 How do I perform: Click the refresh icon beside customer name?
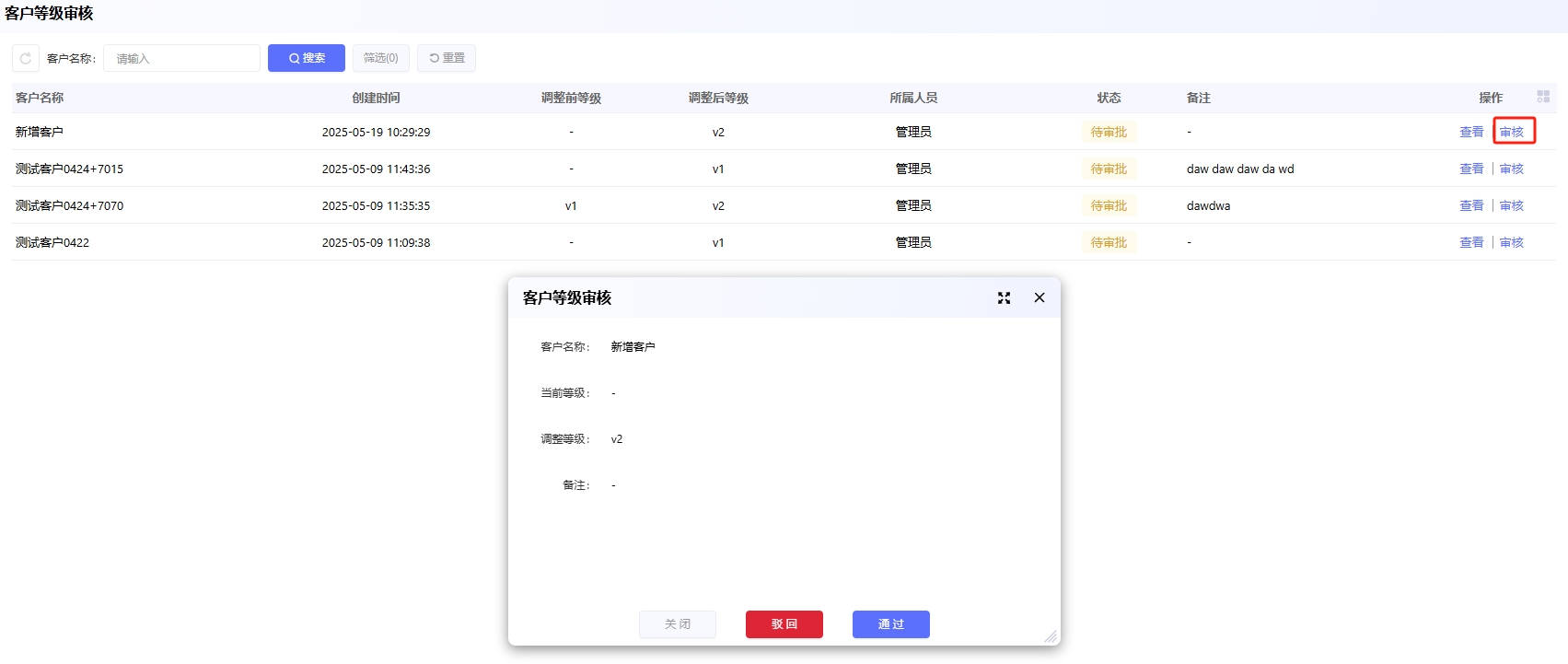click(26, 58)
